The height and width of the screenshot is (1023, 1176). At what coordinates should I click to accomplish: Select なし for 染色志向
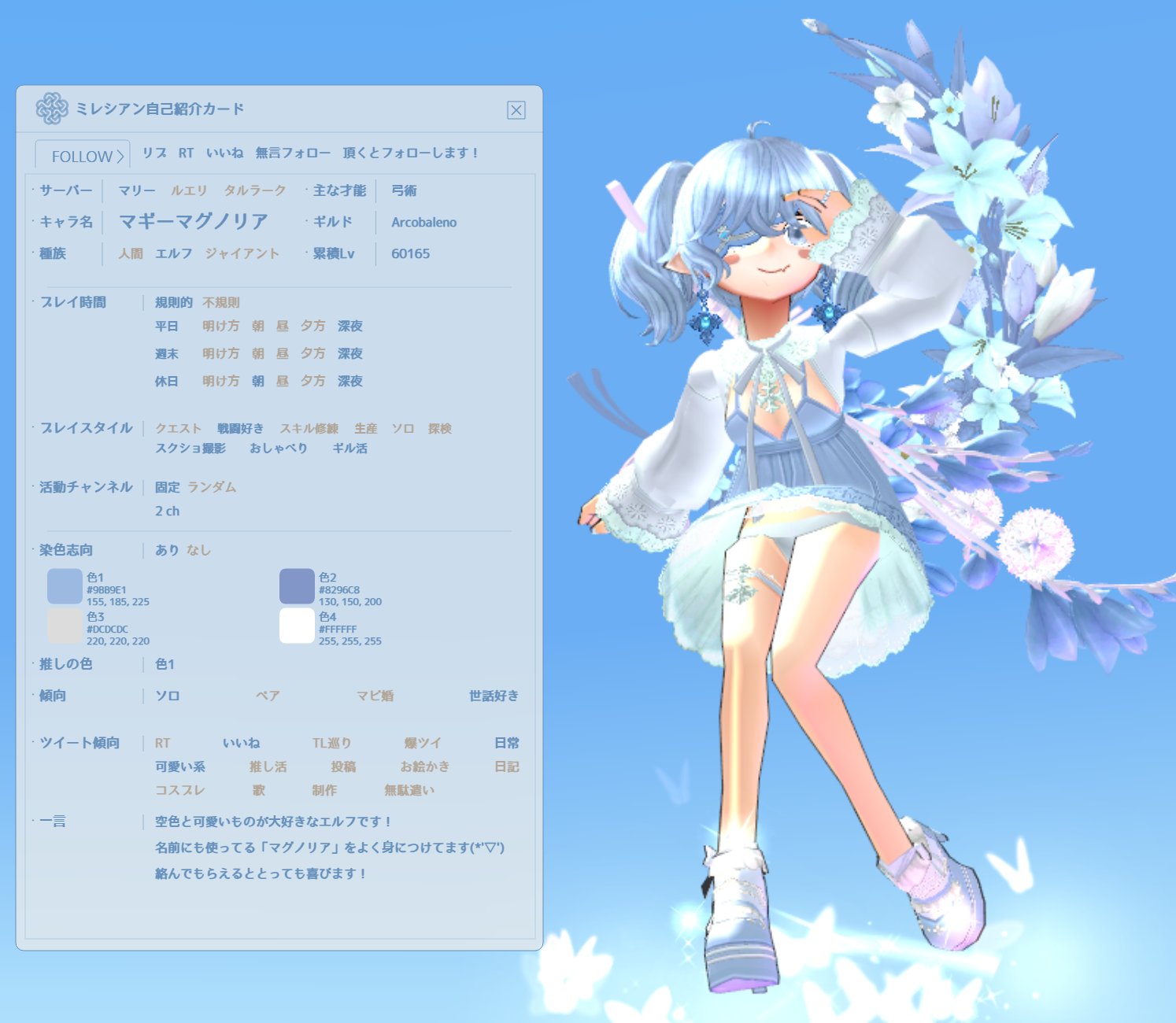[x=198, y=550]
